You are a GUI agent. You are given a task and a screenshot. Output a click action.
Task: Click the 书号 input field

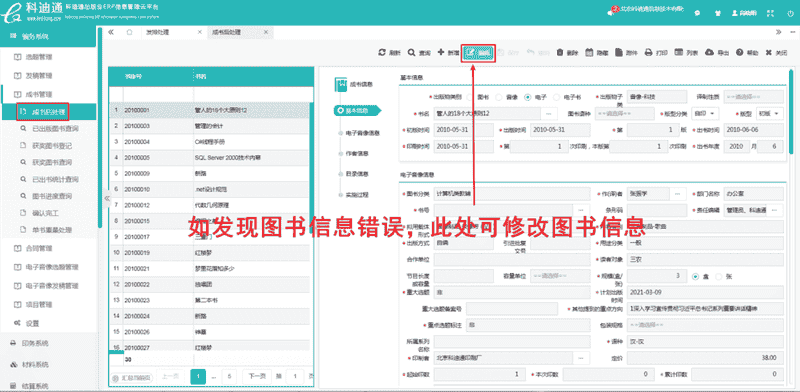point(504,210)
